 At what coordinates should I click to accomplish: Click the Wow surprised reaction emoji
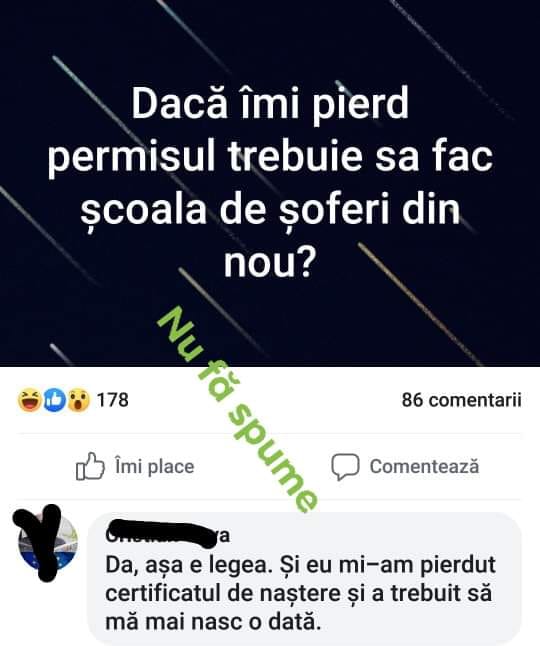[x=79, y=400]
